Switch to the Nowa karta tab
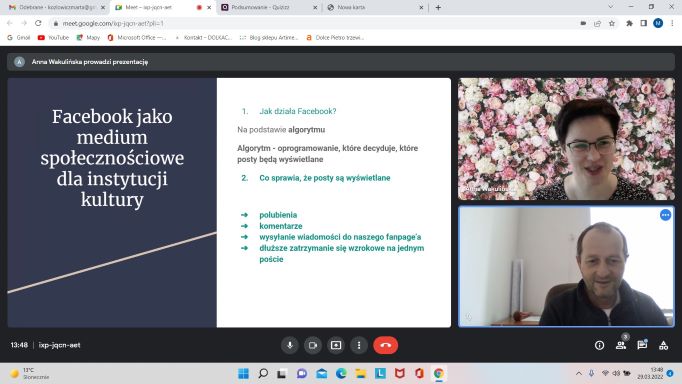Image resolution: width=682 pixels, height=384 pixels. 375,7
